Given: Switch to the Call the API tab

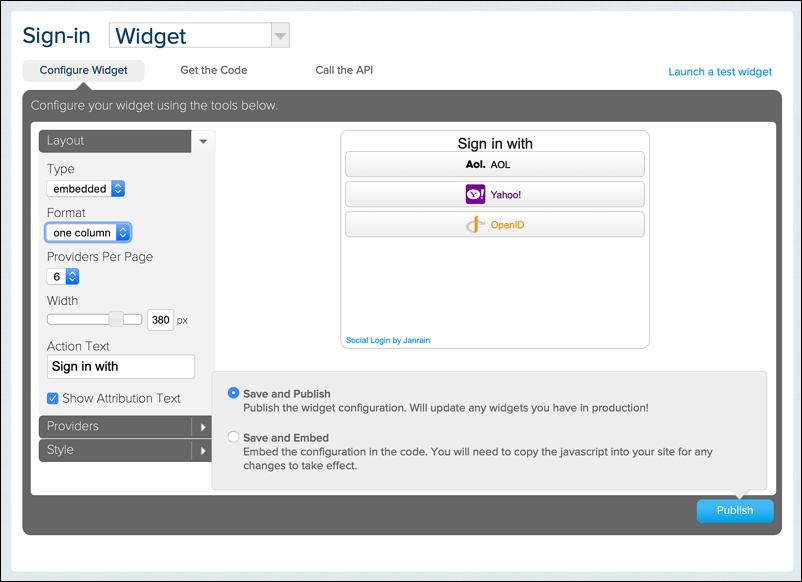Looking at the screenshot, I should click(x=344, y=70).
